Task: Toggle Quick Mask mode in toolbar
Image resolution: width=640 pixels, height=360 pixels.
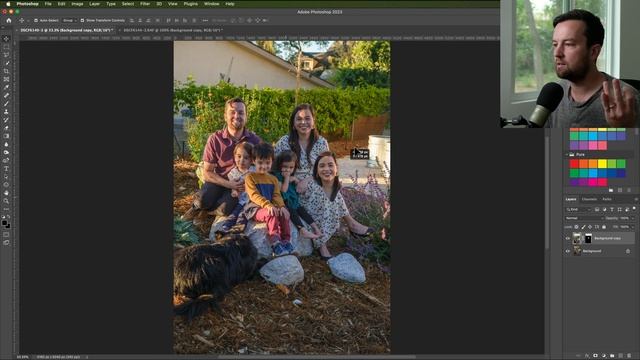Action: (x=6, y=235)
